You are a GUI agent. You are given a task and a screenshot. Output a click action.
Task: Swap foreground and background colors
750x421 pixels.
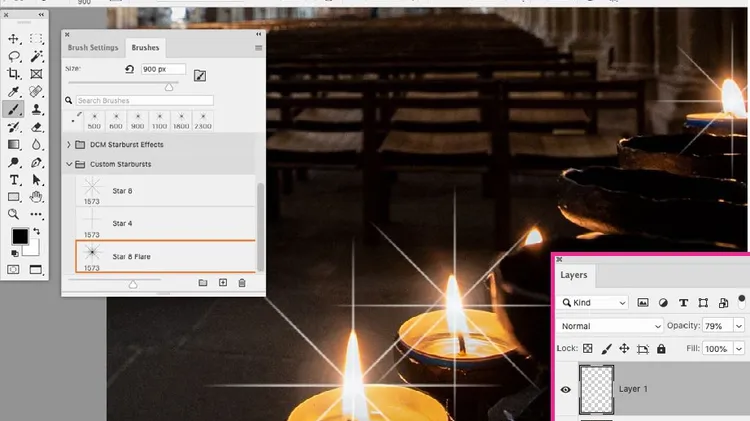(36, 231)
